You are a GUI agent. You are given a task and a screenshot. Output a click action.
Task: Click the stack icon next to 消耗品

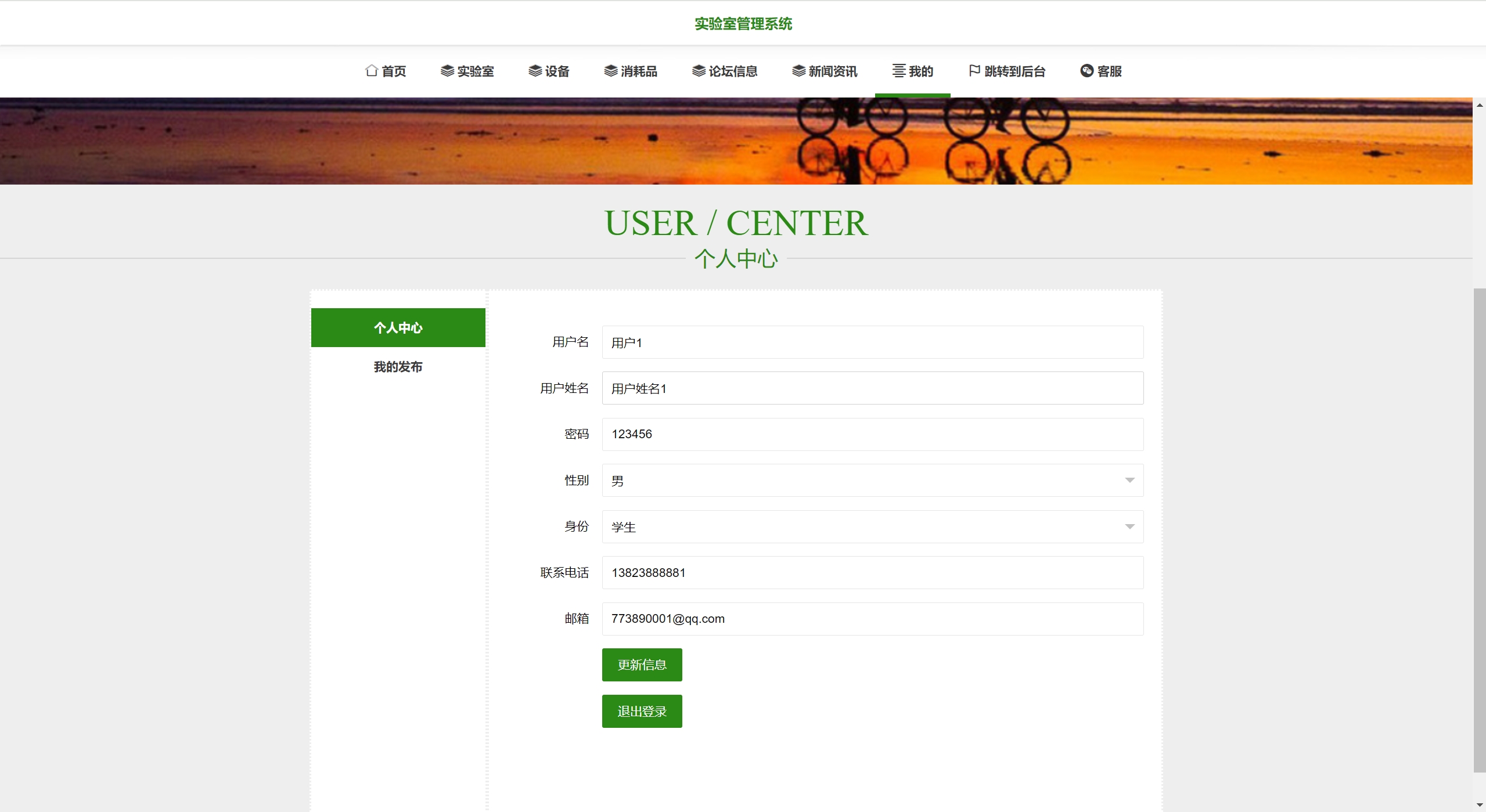pos(611,71)
